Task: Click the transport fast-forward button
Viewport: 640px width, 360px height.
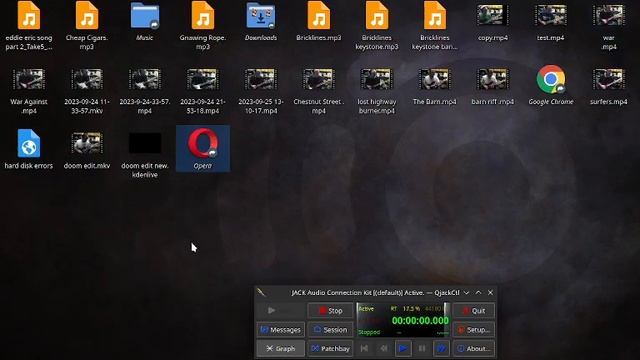Action: coord(441,349)
